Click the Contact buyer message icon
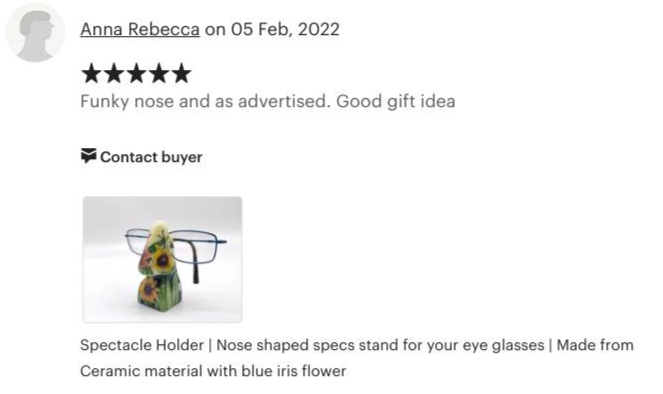 (88, 156)
